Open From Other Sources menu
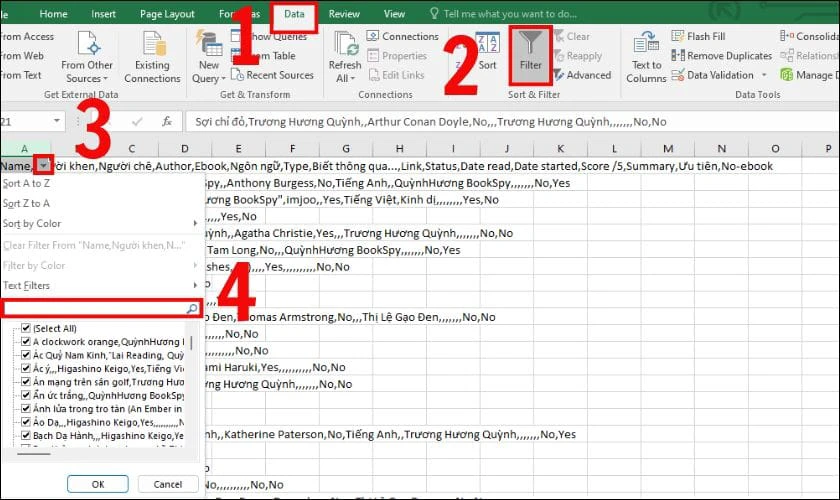This screenshot has height=500, width=840. [x=87, y=57]
